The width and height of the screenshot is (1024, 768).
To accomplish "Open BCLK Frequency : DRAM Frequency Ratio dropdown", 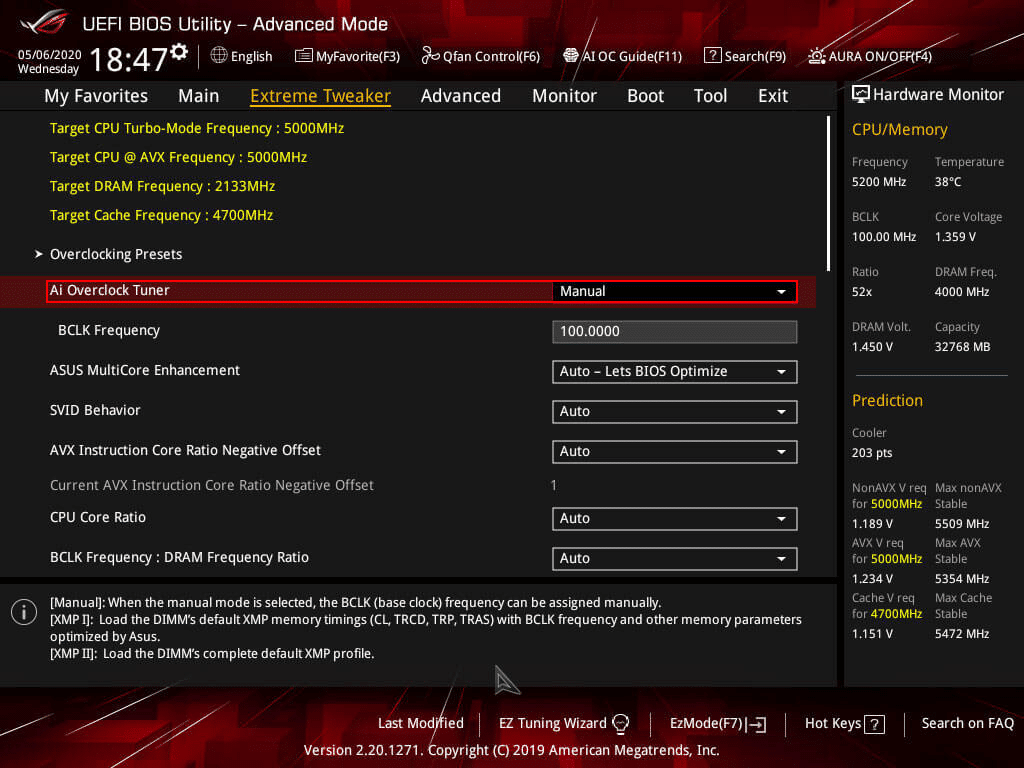I will tap(674, 558).
